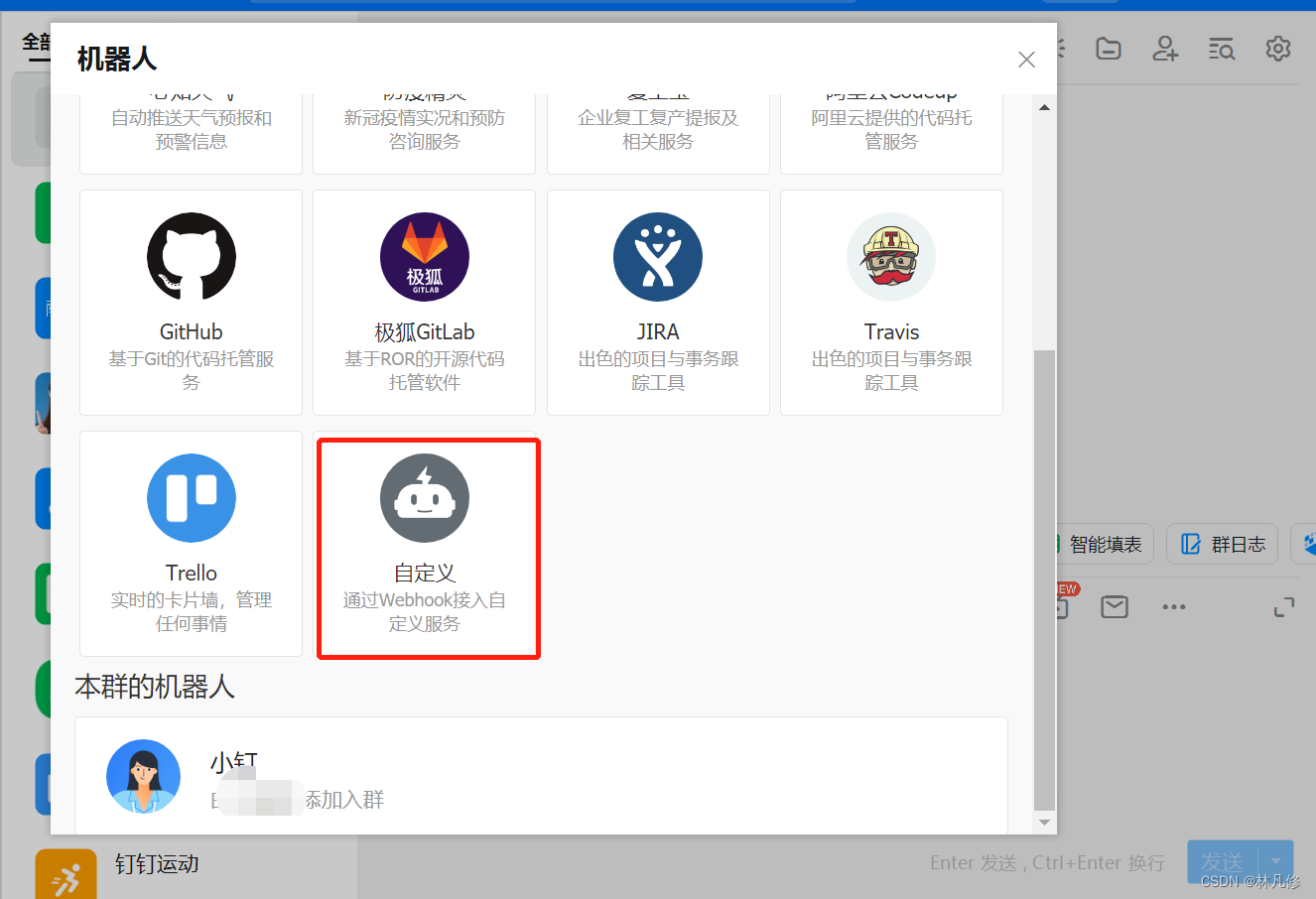Click the Travis card title
Screen dimensions: 1316x899
point(891,331)
